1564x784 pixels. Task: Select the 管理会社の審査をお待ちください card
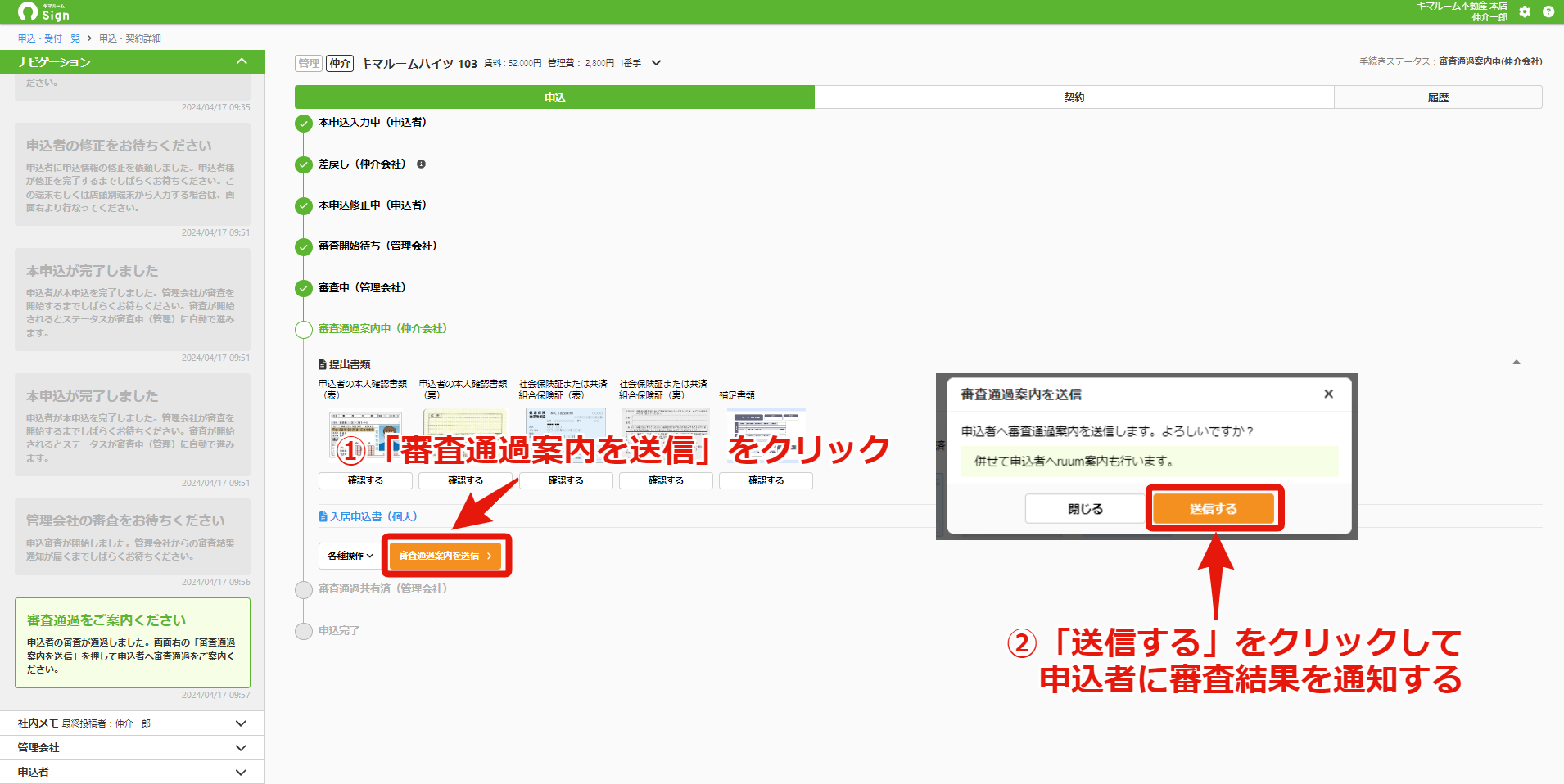tap(133, 537)
